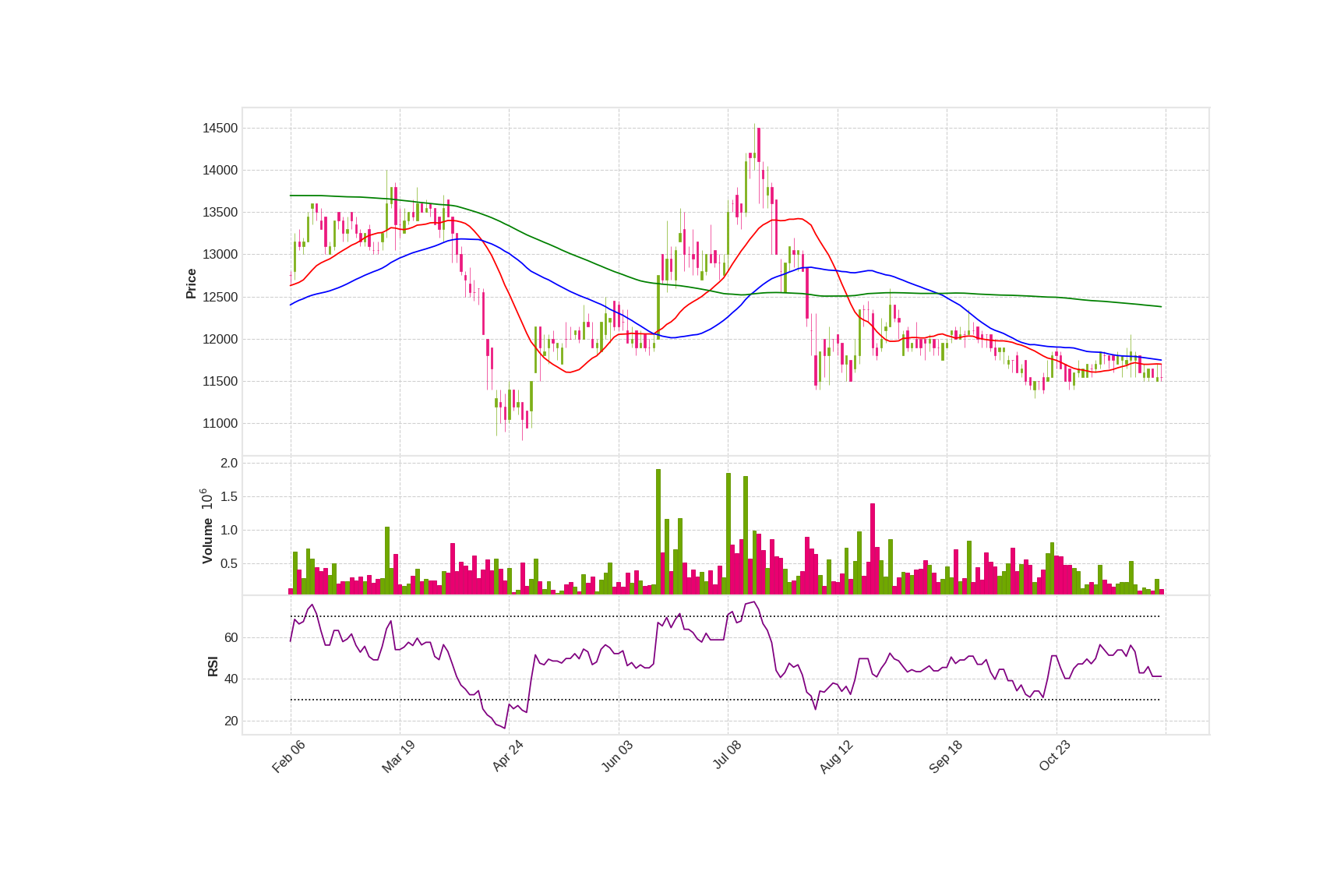
Task: Click the 11500 price axis label
Action: (x=220, y=381)
